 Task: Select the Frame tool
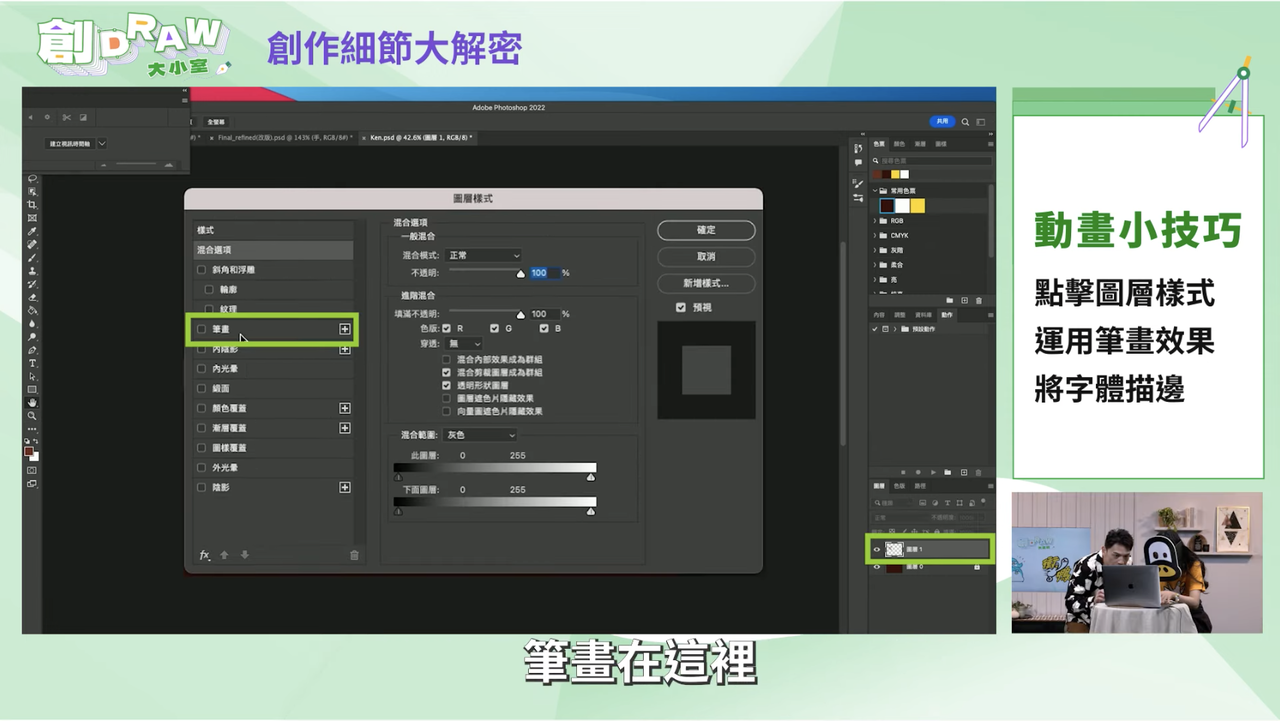click(32, 218)
